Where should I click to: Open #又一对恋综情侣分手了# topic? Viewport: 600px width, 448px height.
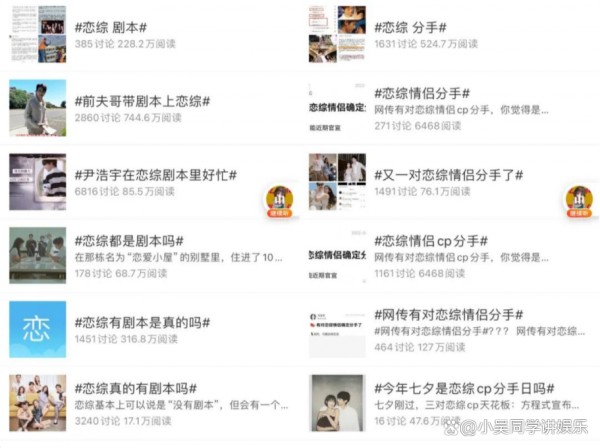pos(448,175)
